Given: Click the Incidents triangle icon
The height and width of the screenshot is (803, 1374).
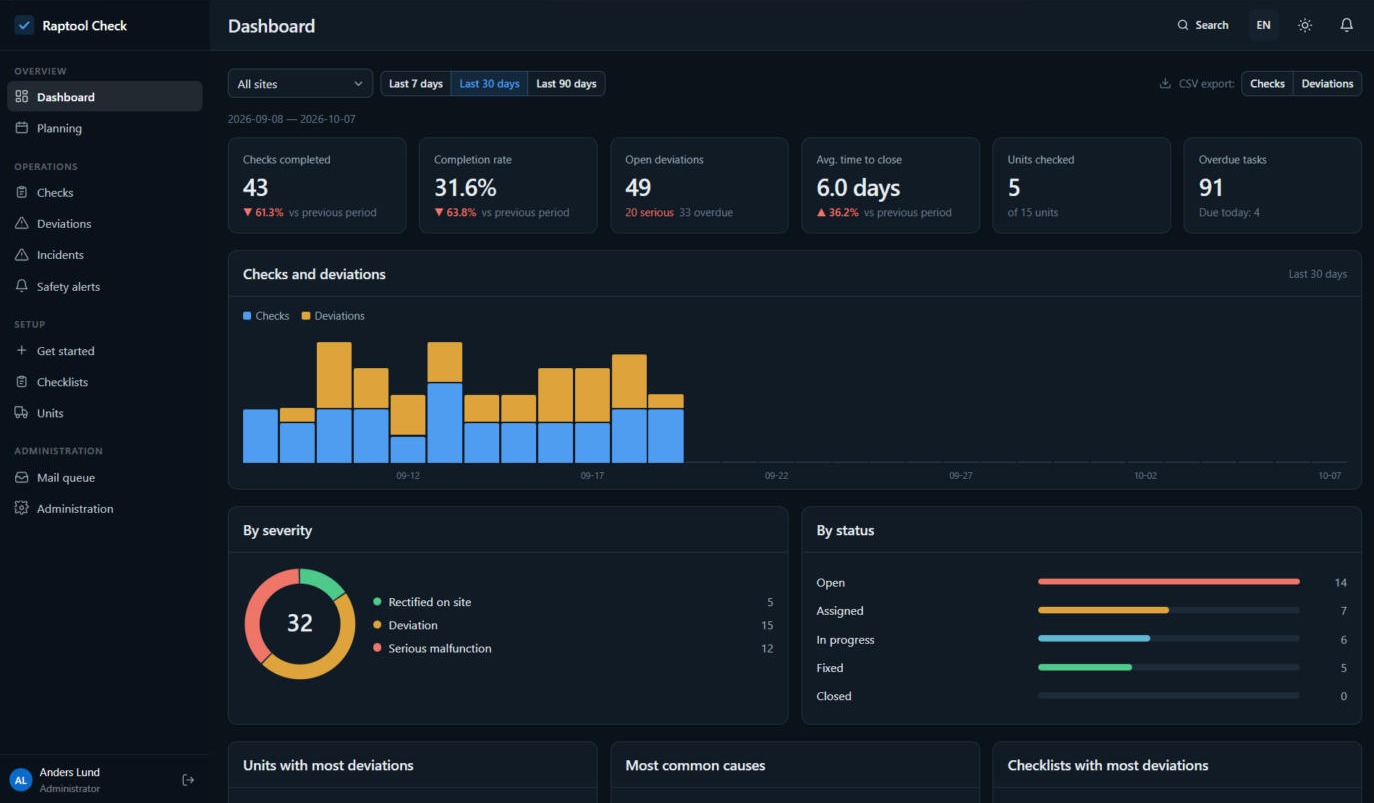Looking at the screenshot, I should click(22, 255).
